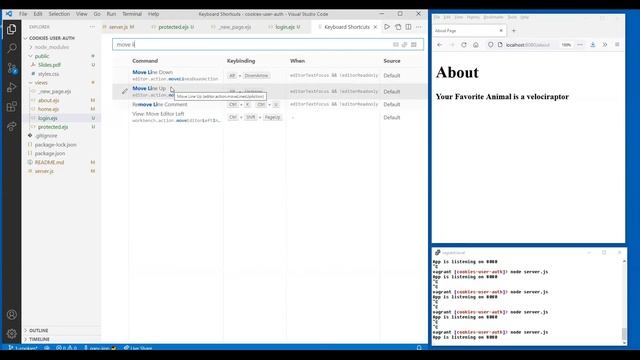The height and width of the screenshot is (360, 640).
Task: Go to Firefox home page icon
Action: pyautogui.click(x=476, y=45)
